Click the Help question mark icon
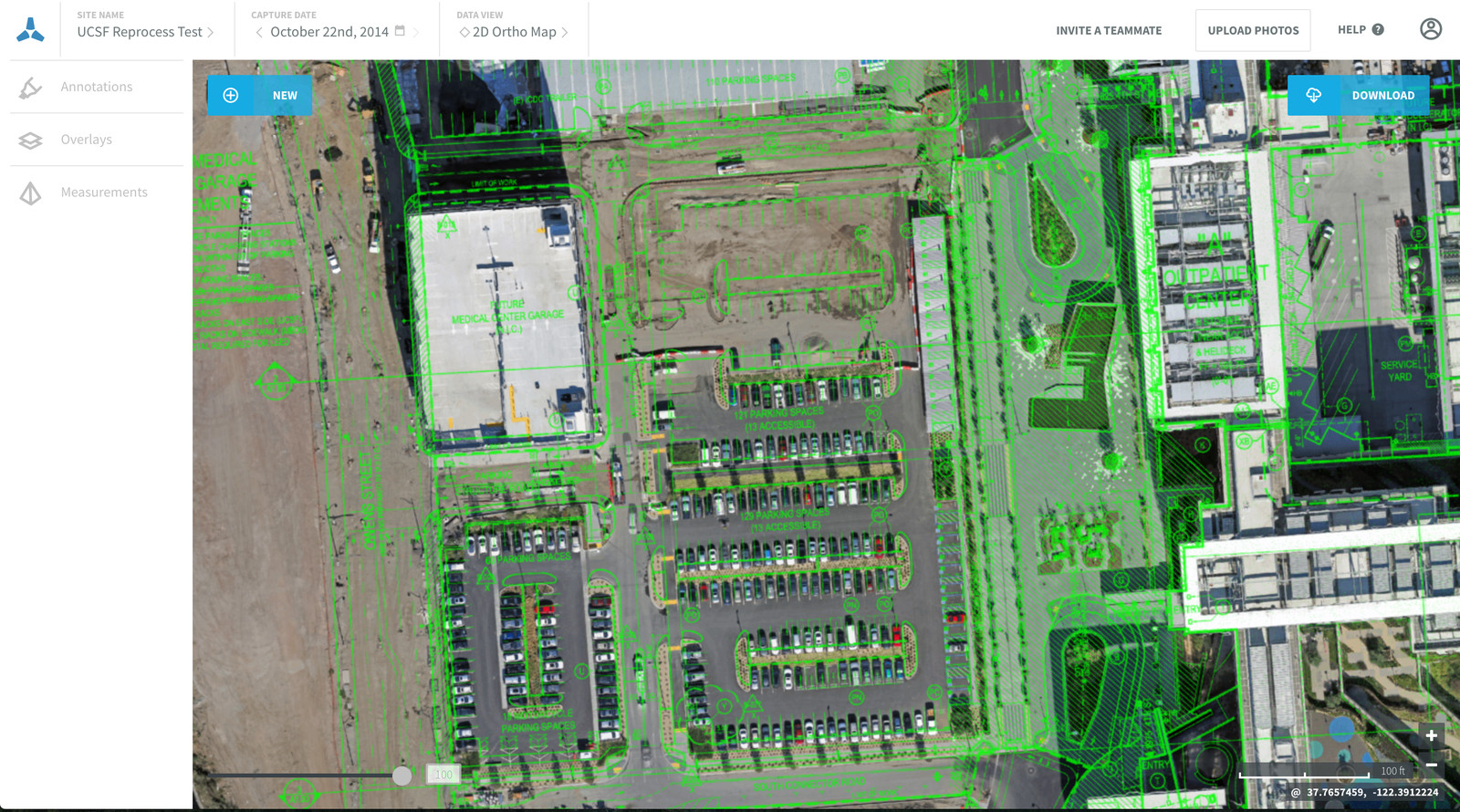The height and width of the screenshot is (812, 1460). (x=1378, y=30)
